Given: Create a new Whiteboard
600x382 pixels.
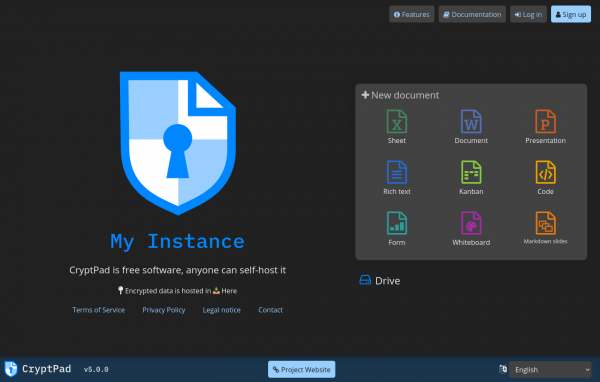Looking at the screenshot, I should pyautogui.click(x=471, y=229).
